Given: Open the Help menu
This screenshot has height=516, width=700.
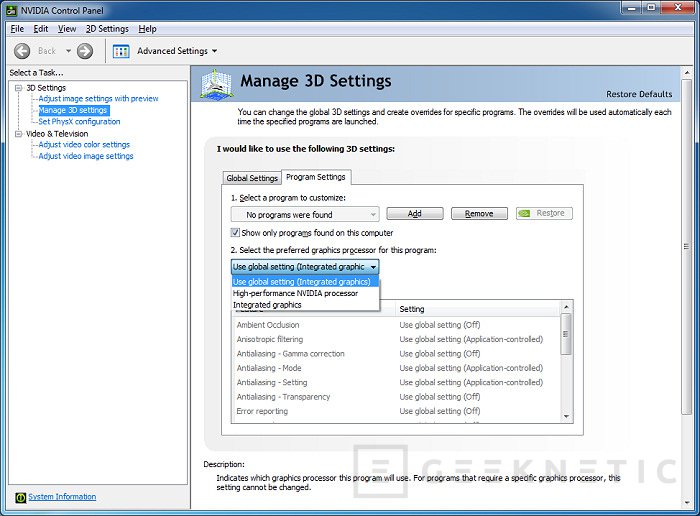Looking at the screenshot, I should click(147, 29).
